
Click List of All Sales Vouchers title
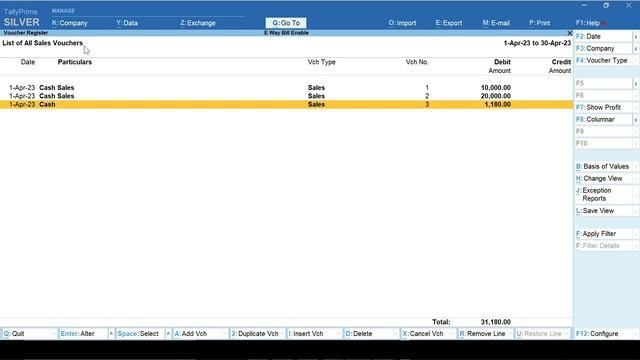(x=42, y=43)
